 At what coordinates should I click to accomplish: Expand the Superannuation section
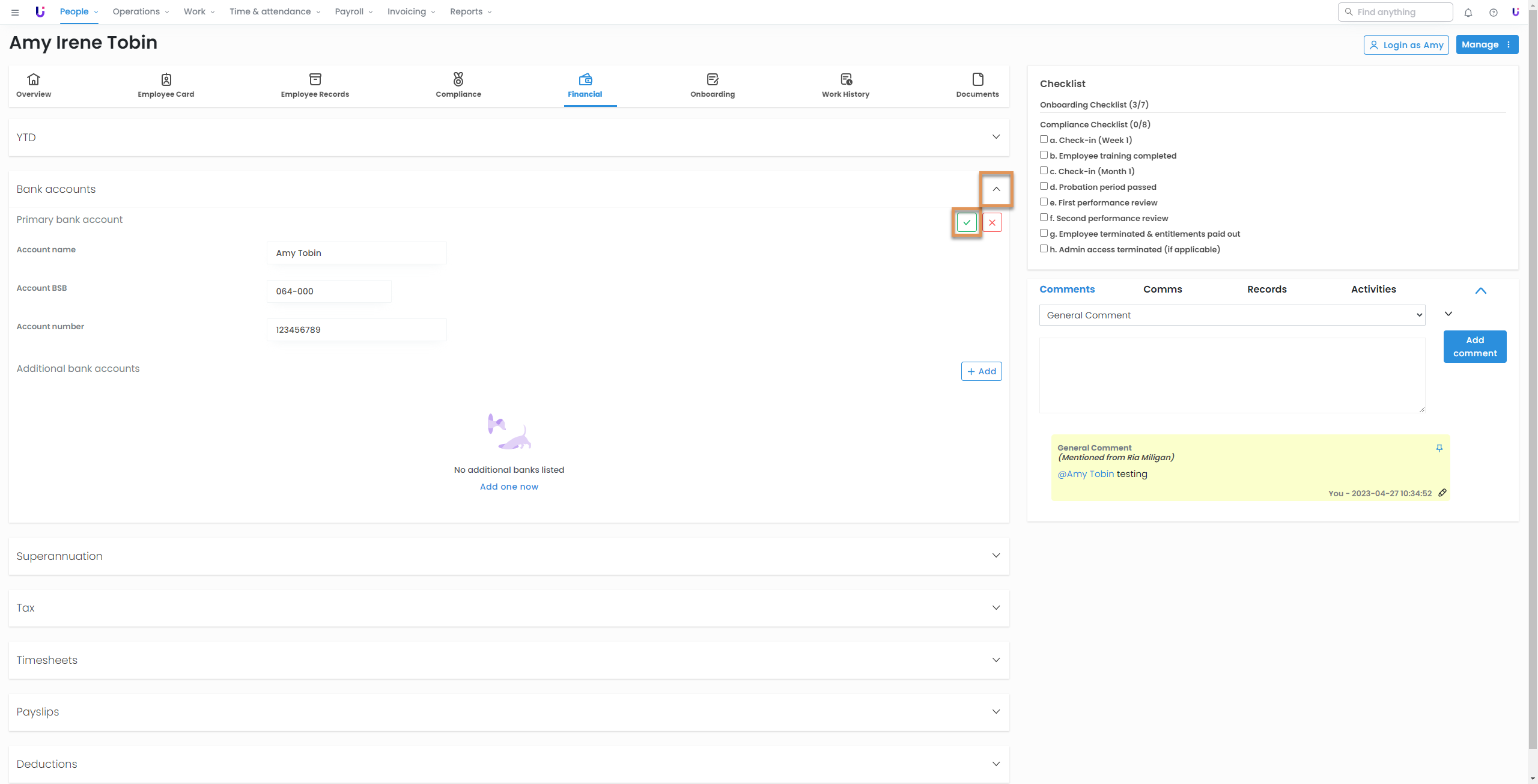point(996,556)
